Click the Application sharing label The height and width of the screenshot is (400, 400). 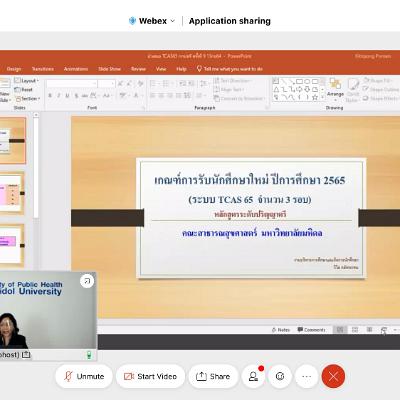click(230, 21)
